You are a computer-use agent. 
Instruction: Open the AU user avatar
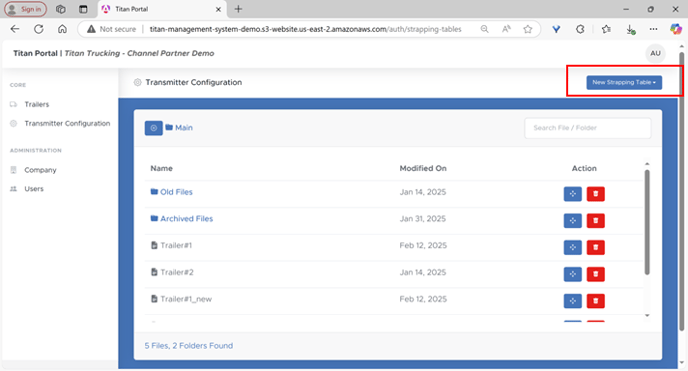tap(655, 53)
